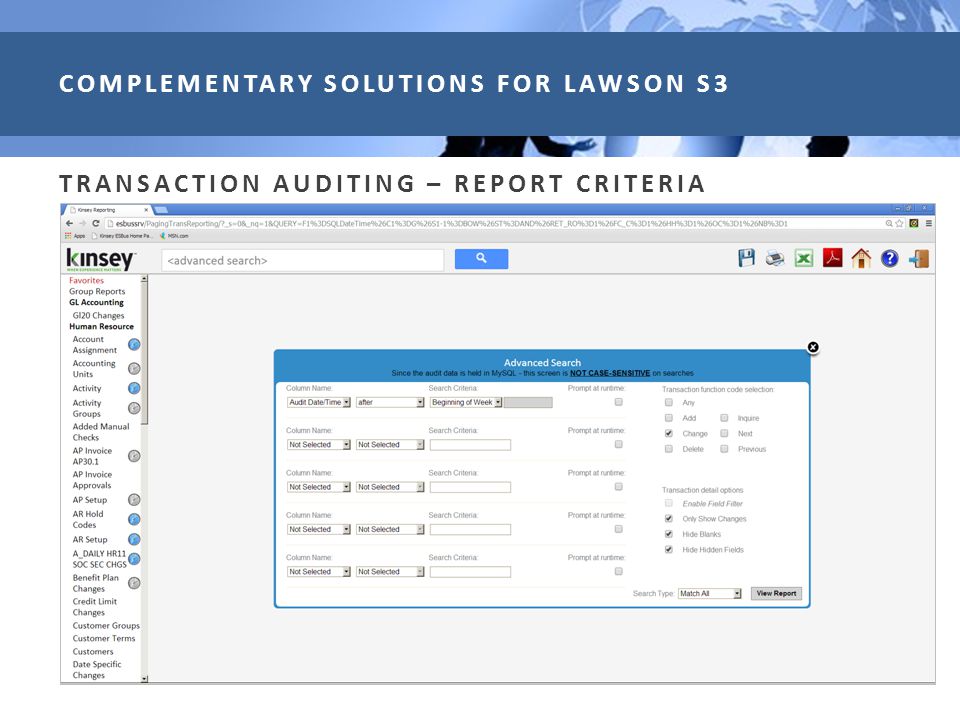The width and height of the screenshot is (960, 720).
Task: Open Chrome menu hamburger icon
Action: click(929, 223)
